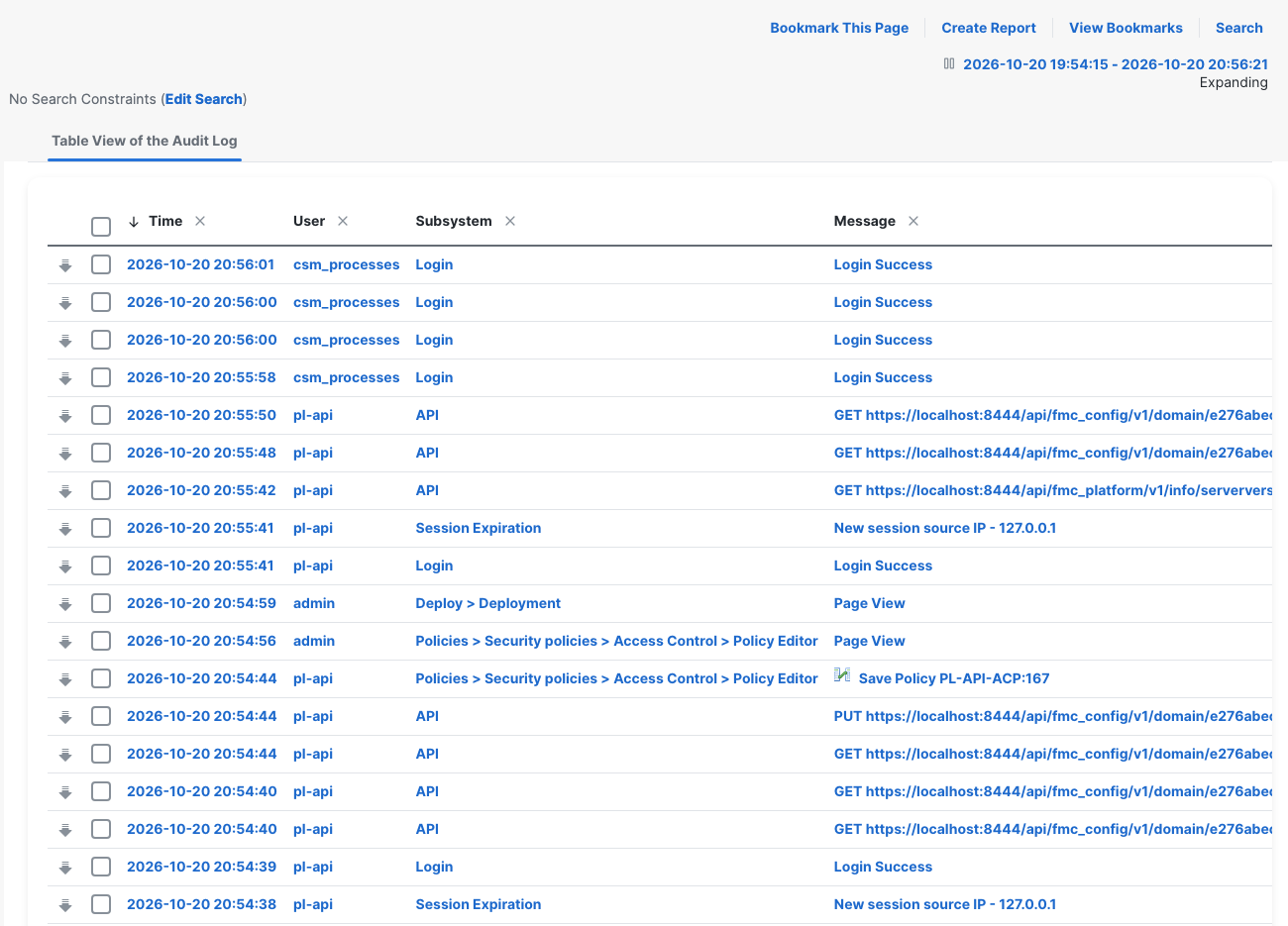The image size is (1288, 926).
Task: Expand the 20:55:41 pl-api Login row arrow
Action: [65, 566]
